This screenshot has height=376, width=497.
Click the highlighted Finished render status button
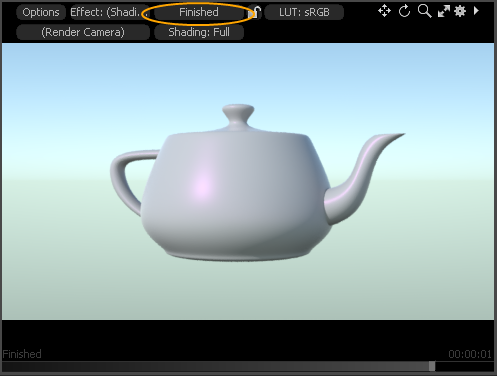tap(199, 12)
